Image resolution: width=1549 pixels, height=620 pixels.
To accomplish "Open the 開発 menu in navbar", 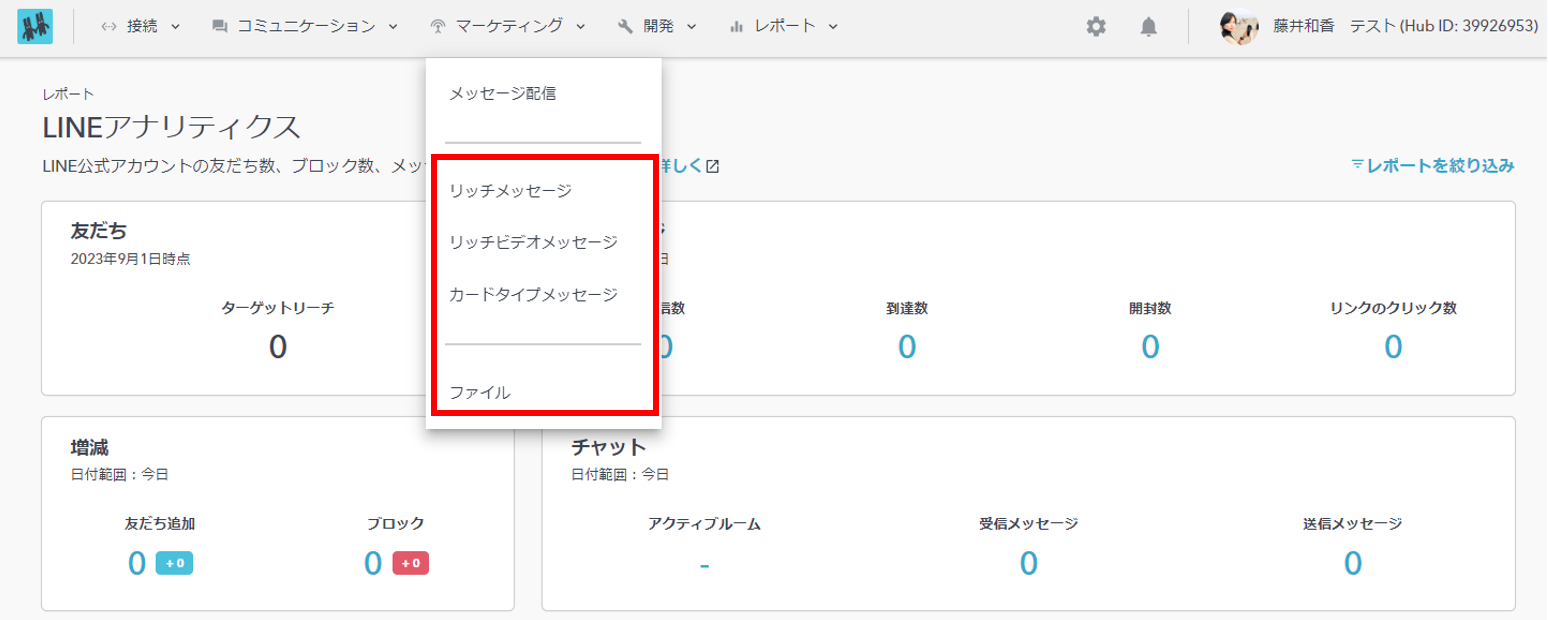I will (657, 27).
